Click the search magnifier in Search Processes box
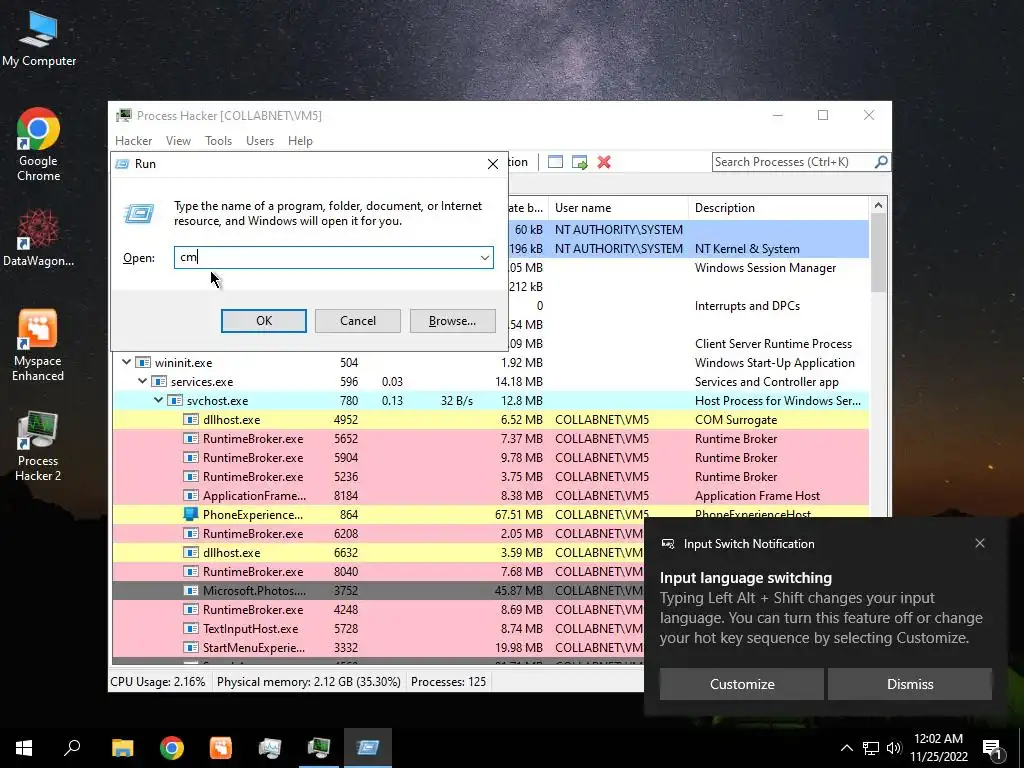1024x768 pixels. click(x=880, y=161)
